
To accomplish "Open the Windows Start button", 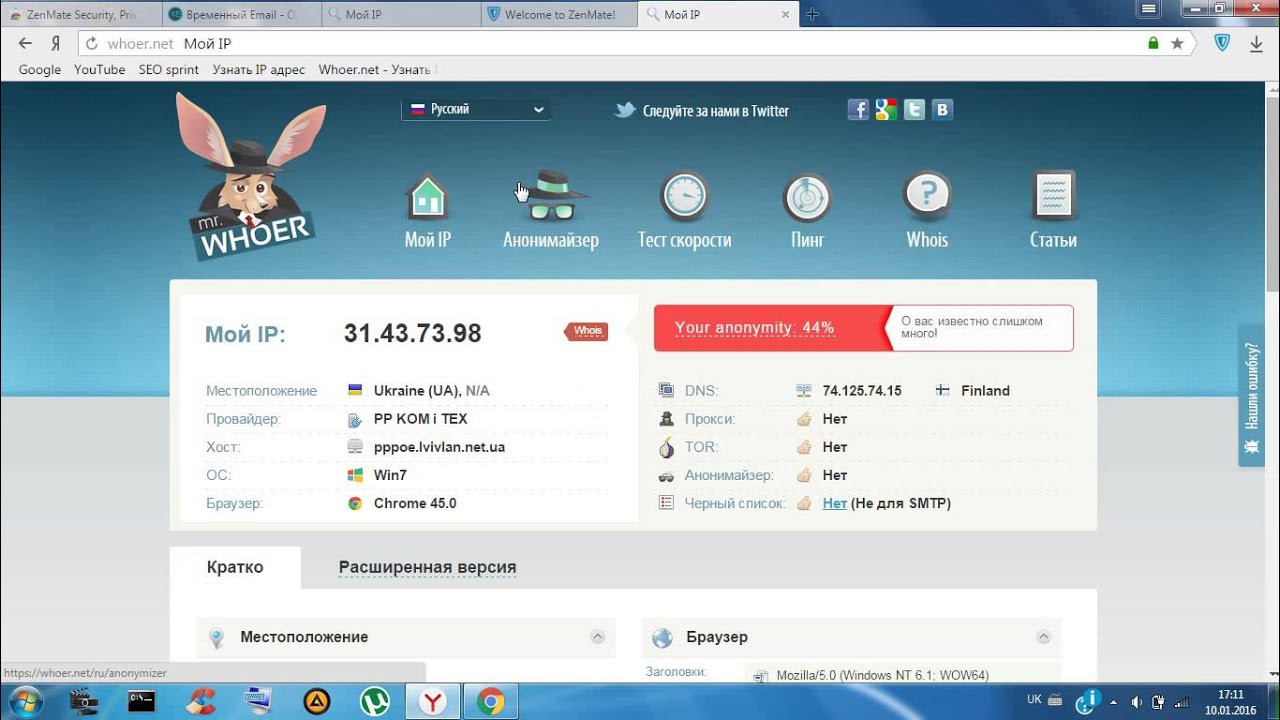I will (25, 702).
